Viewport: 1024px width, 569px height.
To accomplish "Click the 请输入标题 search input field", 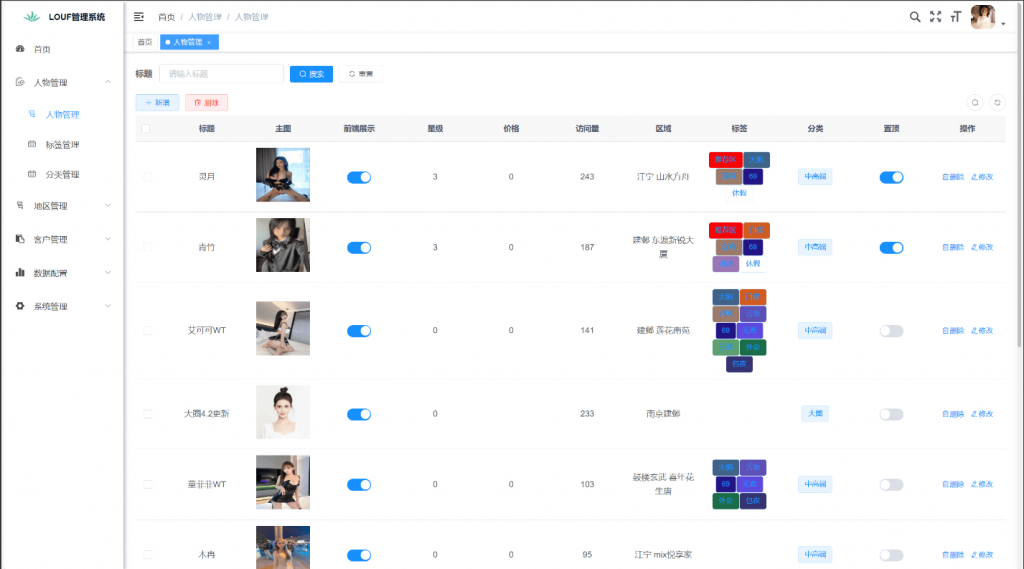I will click(221, 74).
